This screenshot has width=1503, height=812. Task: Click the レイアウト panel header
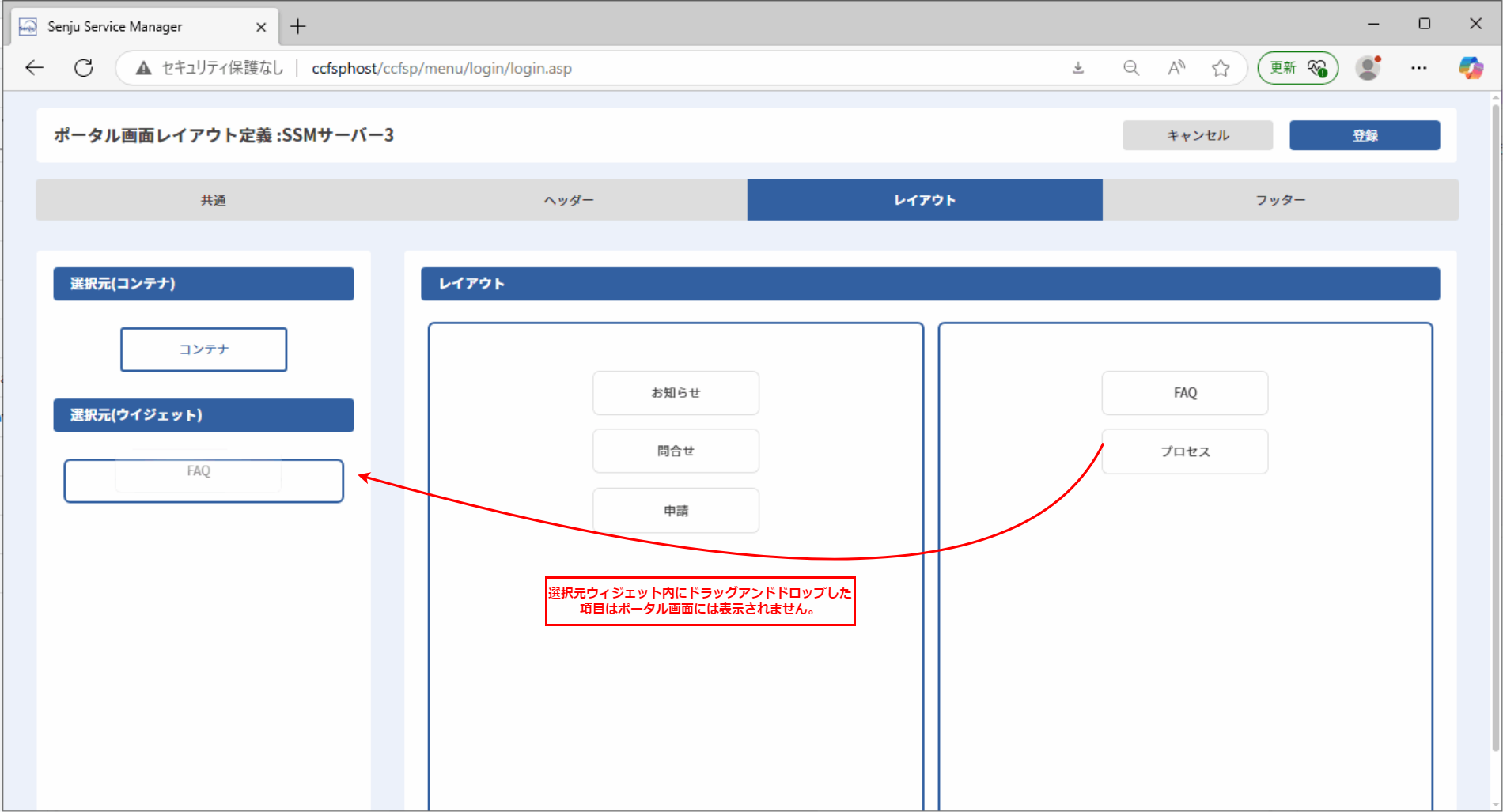930,284
